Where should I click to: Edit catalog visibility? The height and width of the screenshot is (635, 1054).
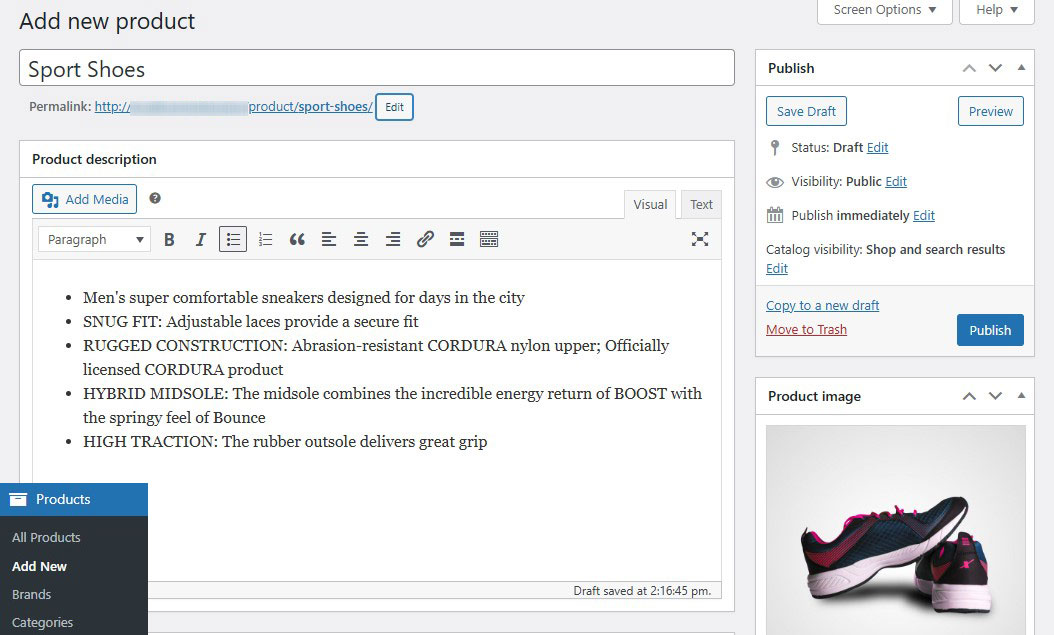click(776, 268)
